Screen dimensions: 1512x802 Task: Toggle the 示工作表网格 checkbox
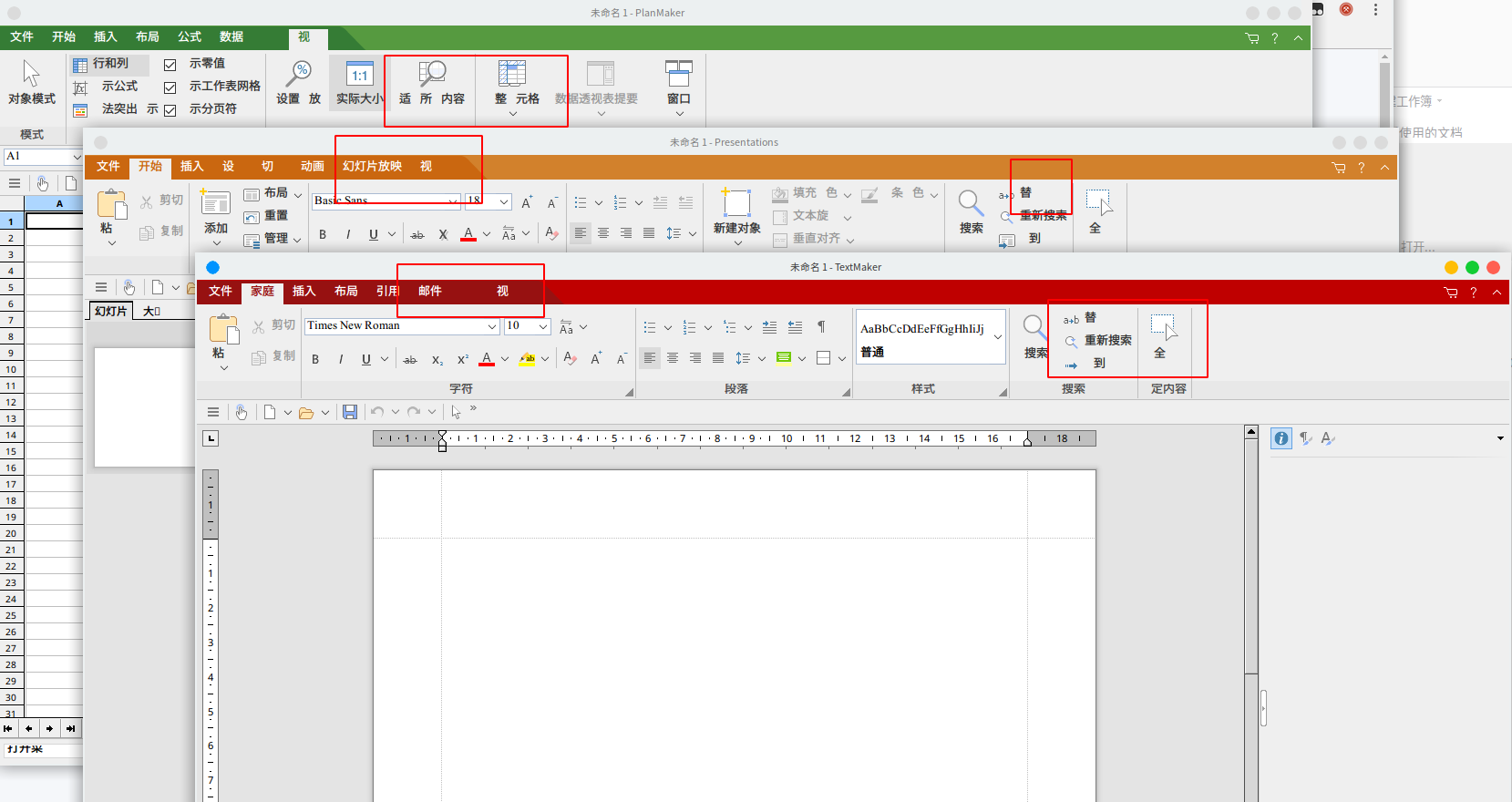(x=170, y=87)
